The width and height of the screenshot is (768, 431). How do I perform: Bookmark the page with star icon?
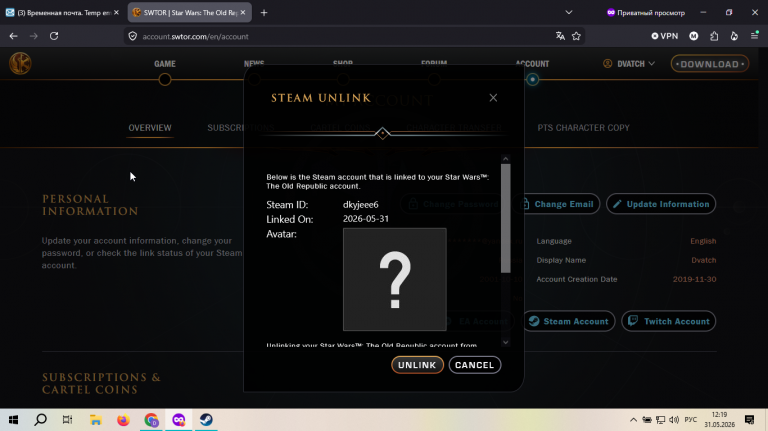click(x=576, y=36)
